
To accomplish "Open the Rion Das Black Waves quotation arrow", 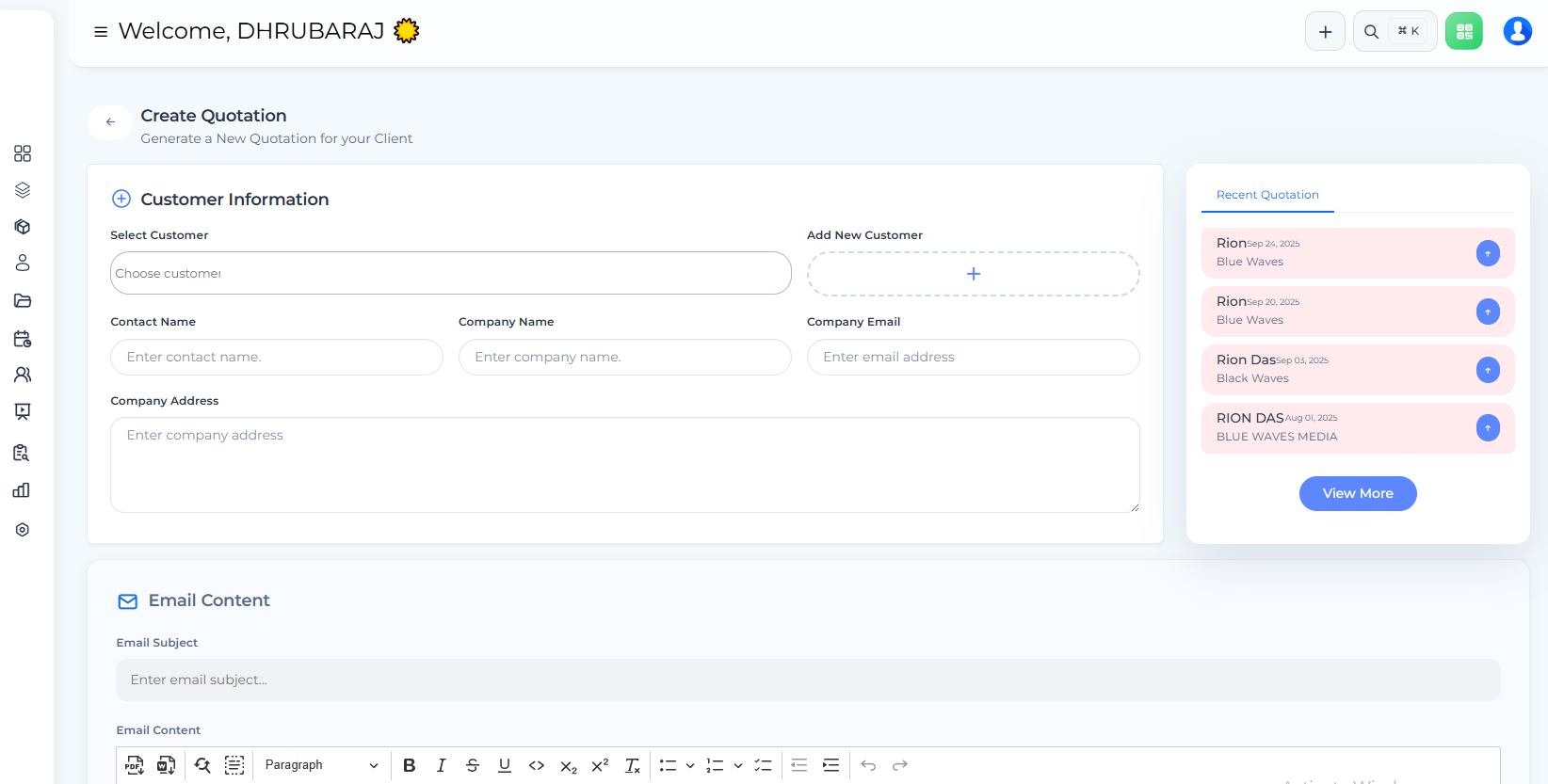I will pos(1488,370).
